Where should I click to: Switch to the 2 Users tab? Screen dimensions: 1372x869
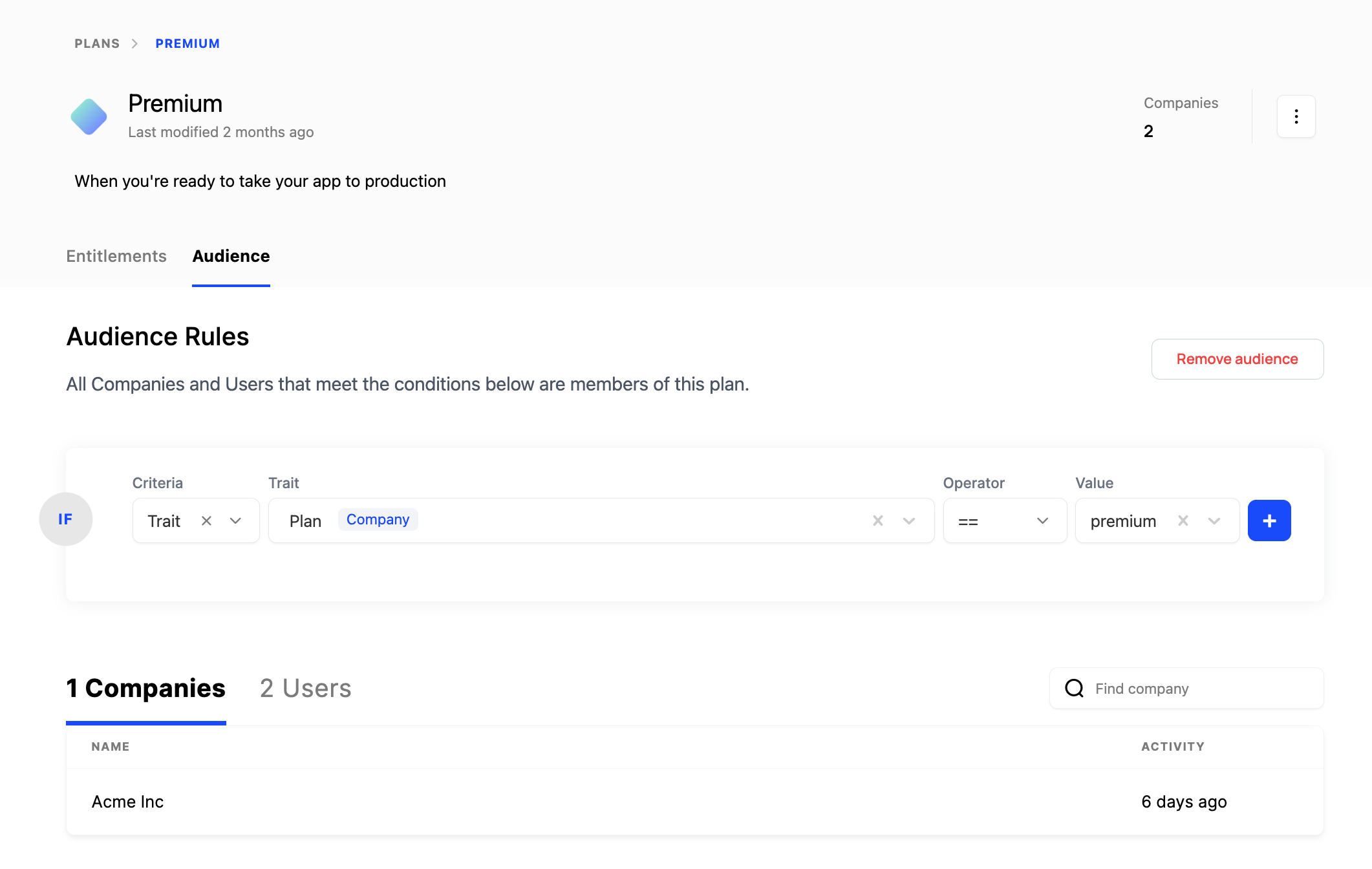click(x=305, y=688)
